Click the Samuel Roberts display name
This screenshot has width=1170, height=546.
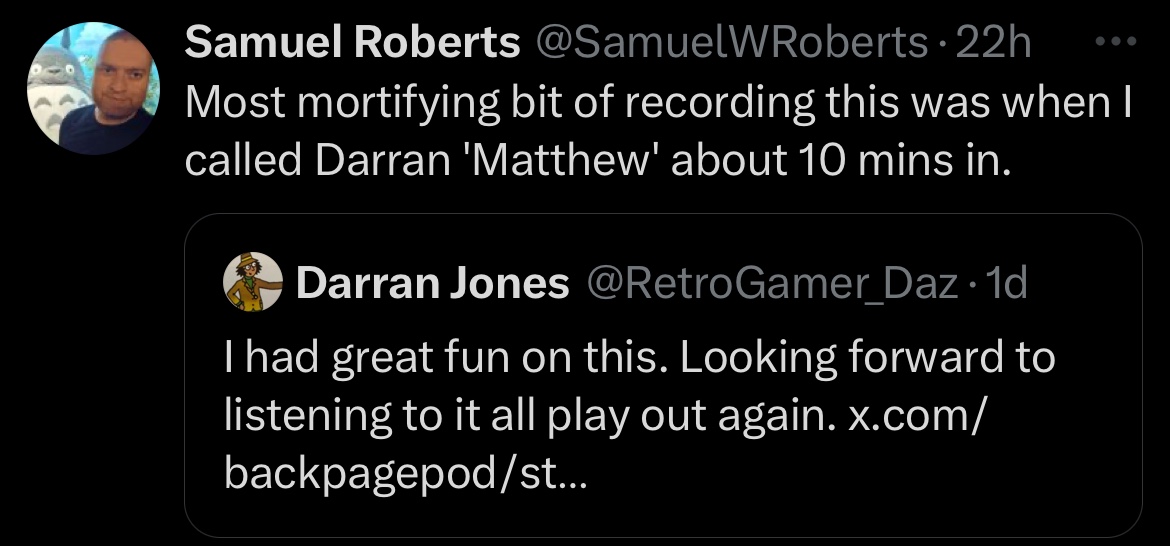point(351,43)
